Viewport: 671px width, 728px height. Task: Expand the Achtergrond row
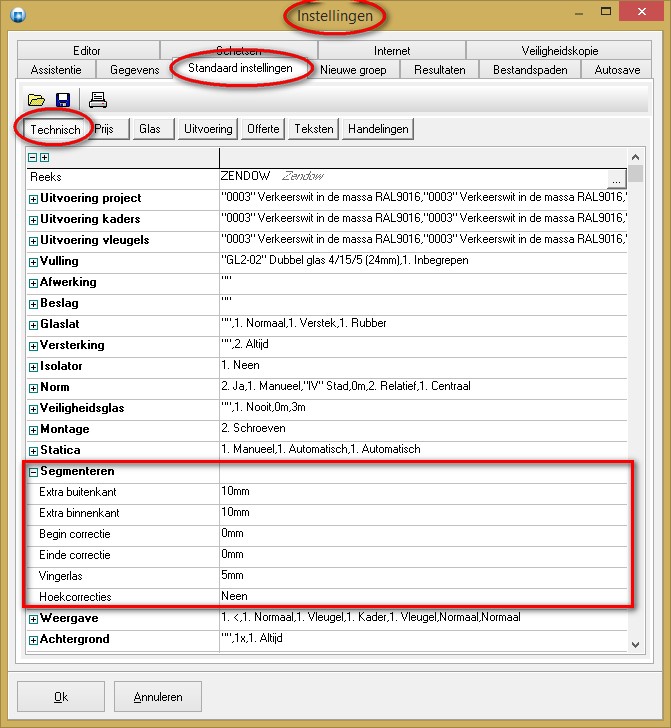point(33,640)
